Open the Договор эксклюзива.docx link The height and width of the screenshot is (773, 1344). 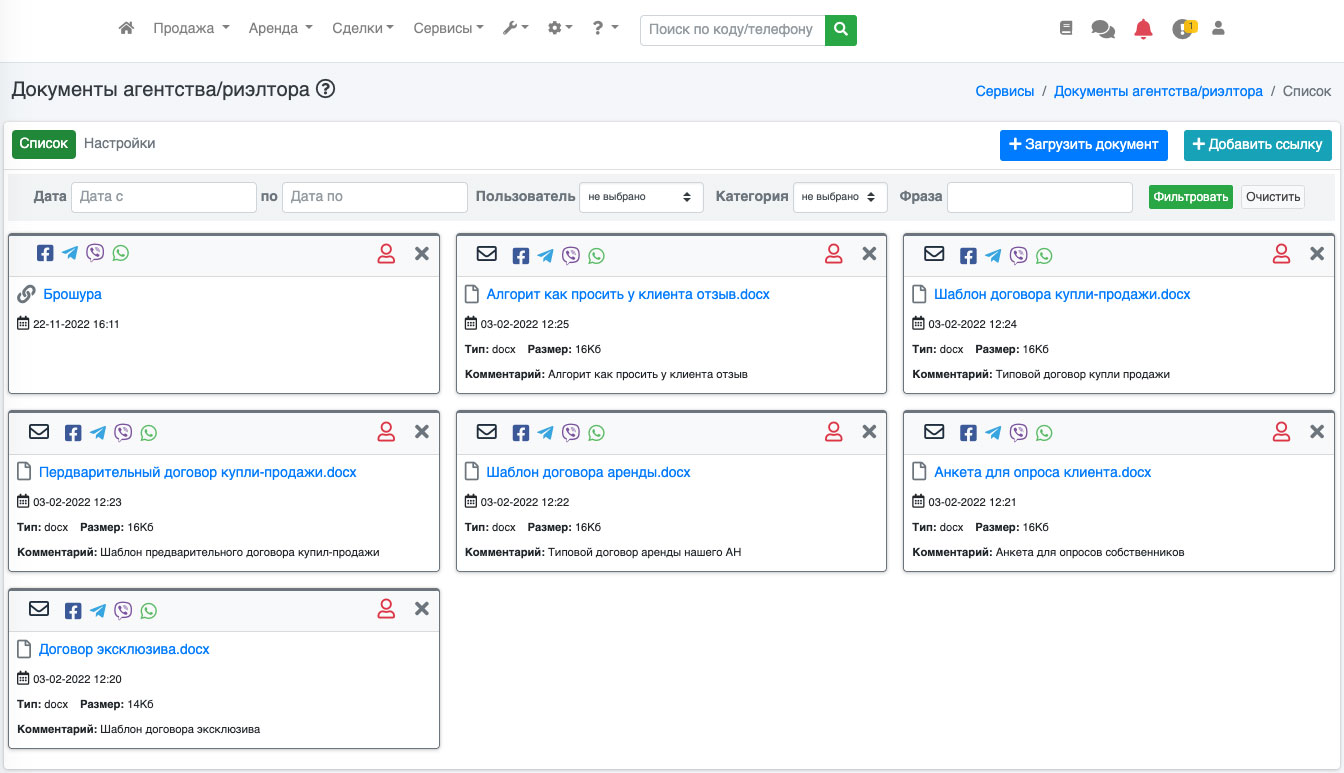pyautogui.click(x=124, y=649)
